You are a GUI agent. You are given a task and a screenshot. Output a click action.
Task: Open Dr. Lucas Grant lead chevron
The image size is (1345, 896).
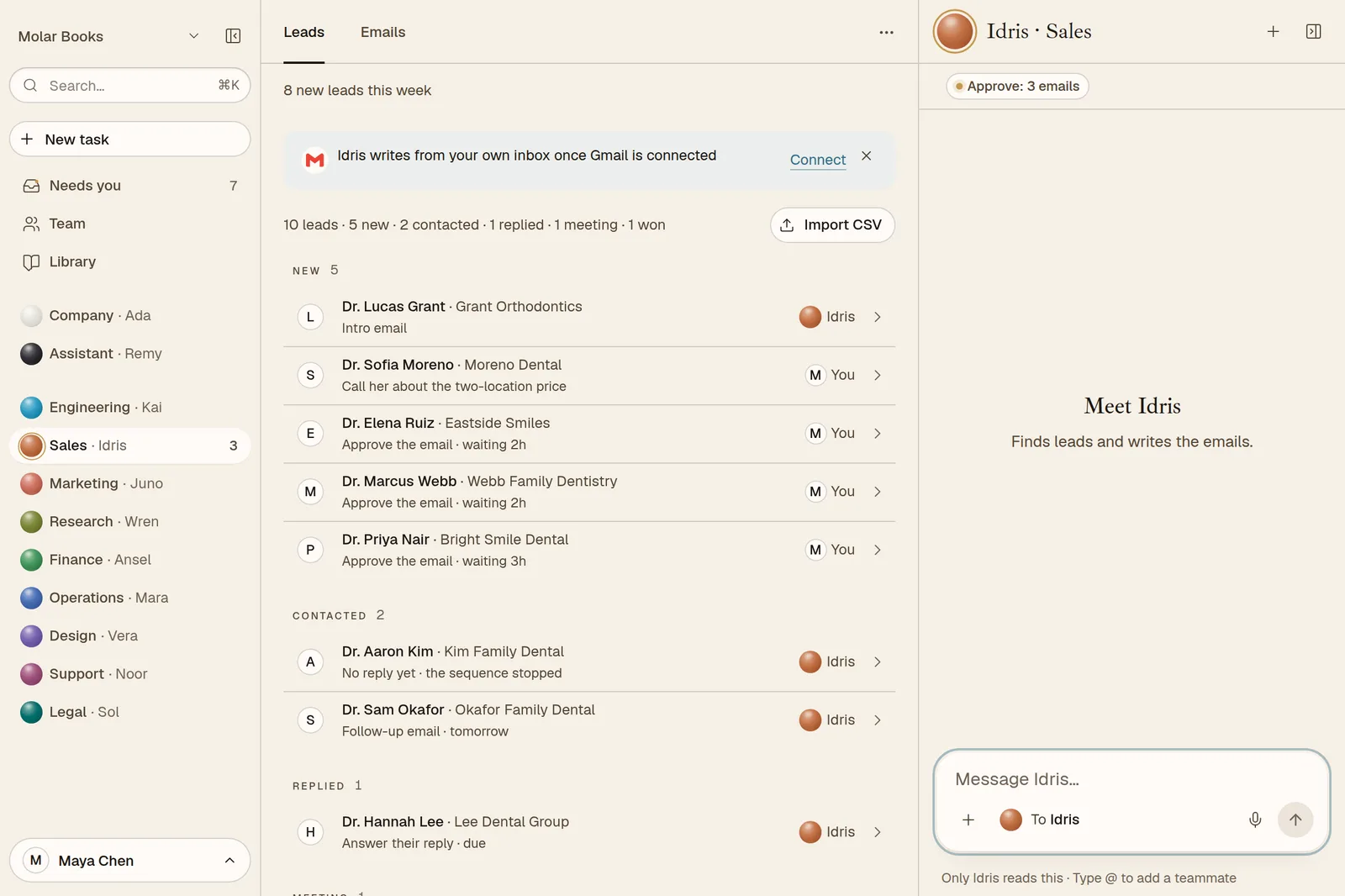click(877, 317)
